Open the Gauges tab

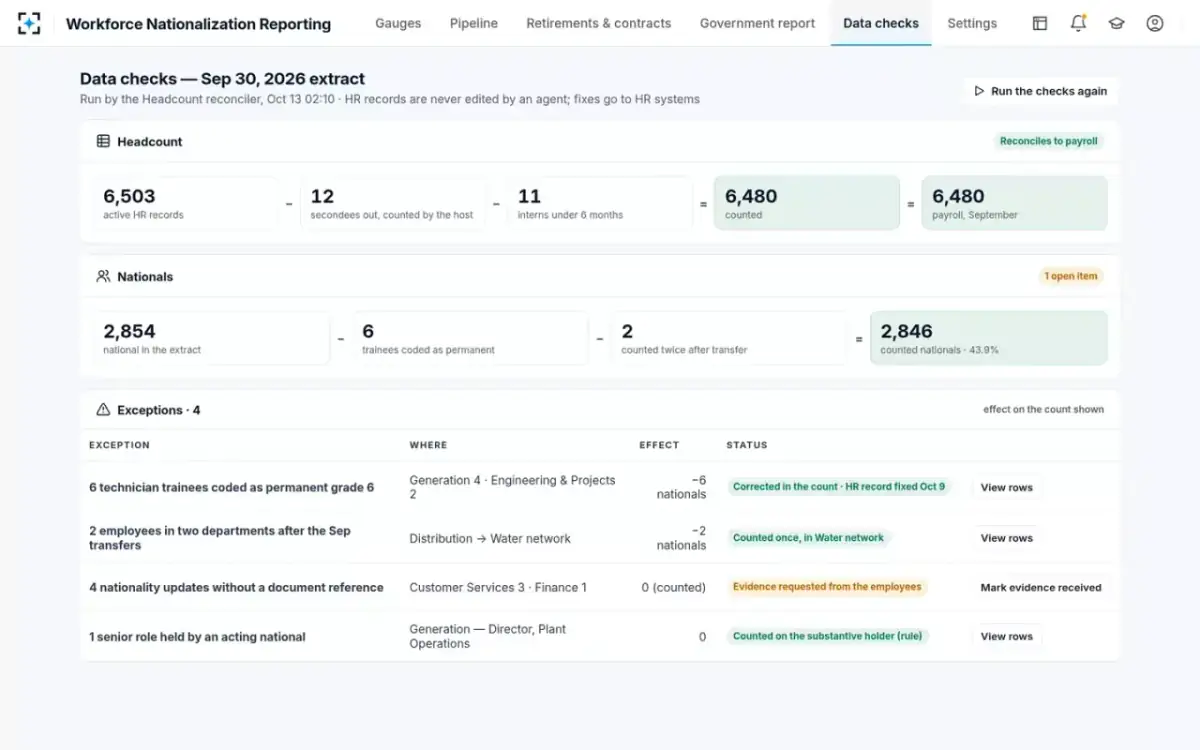(398, 23)
